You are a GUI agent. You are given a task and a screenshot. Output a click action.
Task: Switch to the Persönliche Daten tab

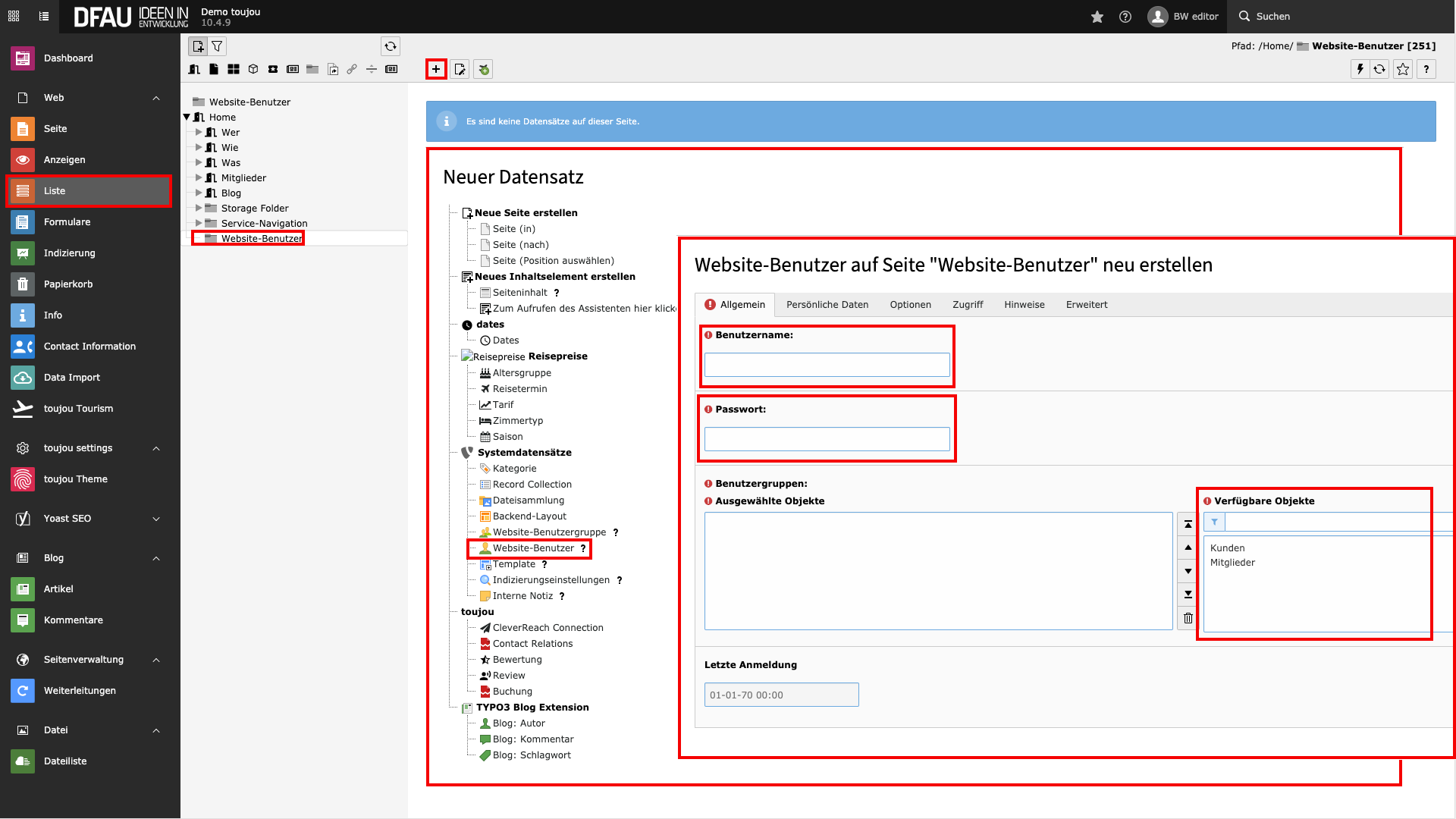(x=827, y=305)
